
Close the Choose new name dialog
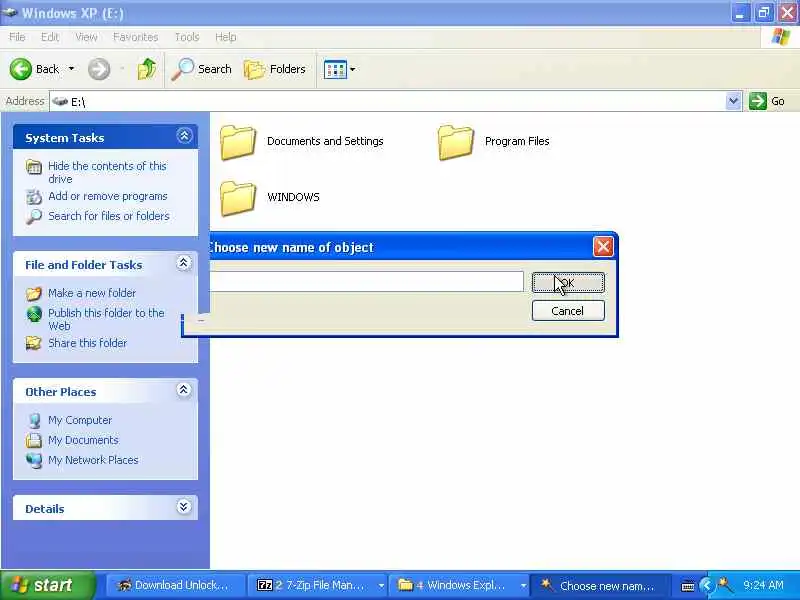tap(603, 247)
